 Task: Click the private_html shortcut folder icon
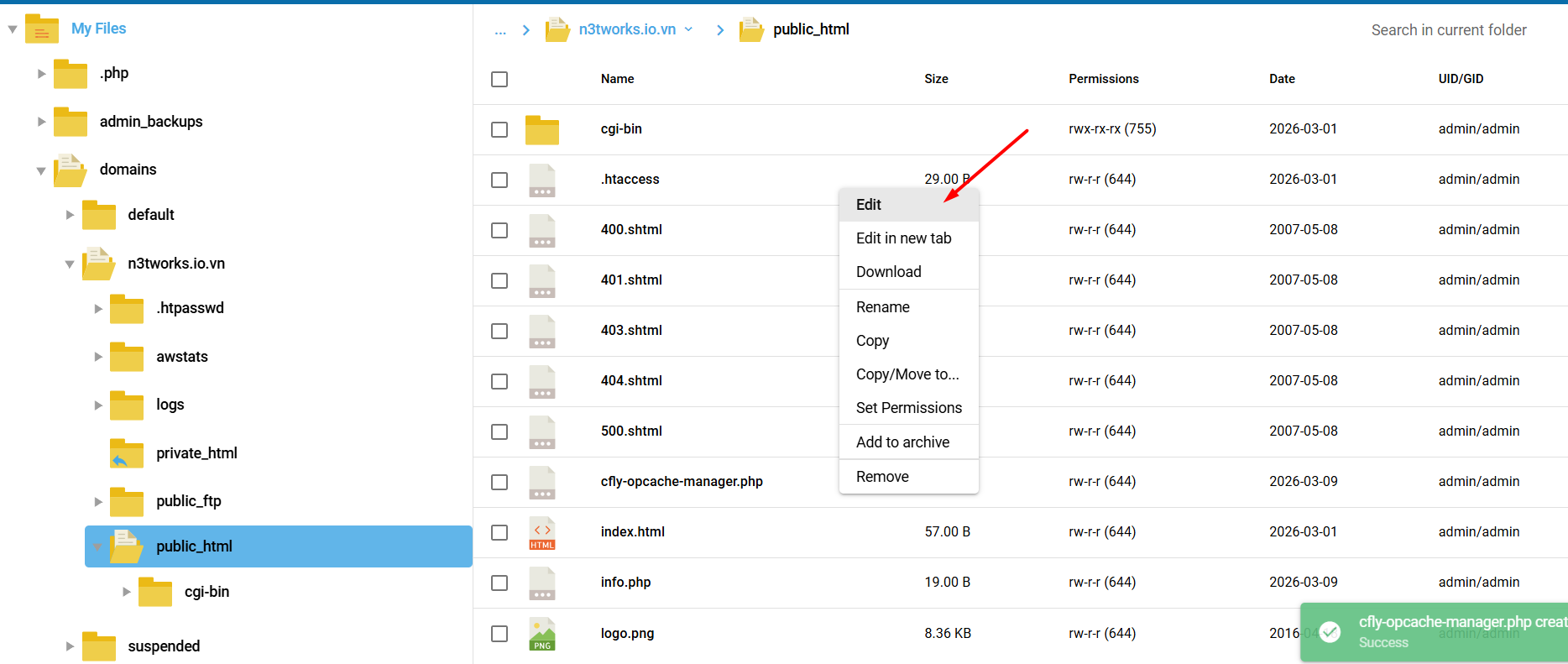tap(127, 453)
